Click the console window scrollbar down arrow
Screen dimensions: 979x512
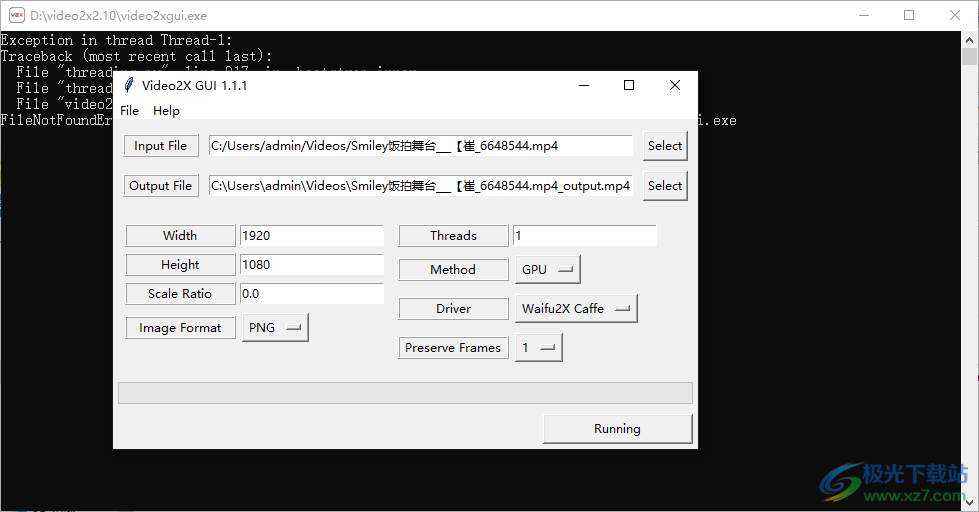pos(969,503)
